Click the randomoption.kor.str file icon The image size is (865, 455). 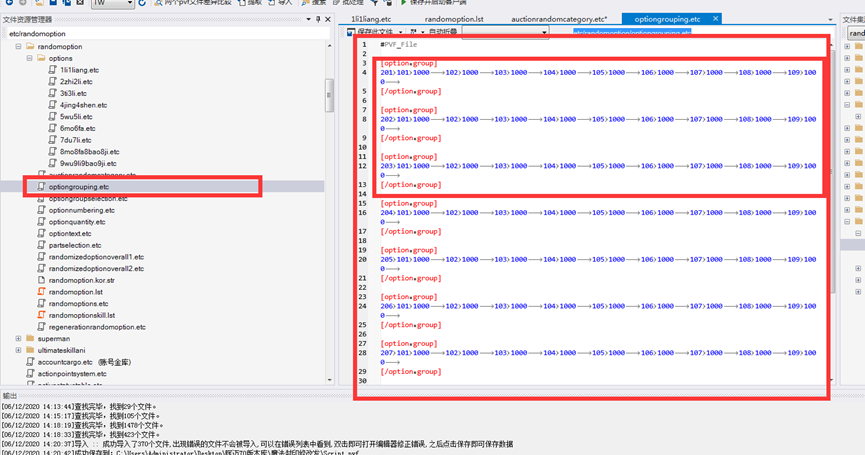[41, 280]
